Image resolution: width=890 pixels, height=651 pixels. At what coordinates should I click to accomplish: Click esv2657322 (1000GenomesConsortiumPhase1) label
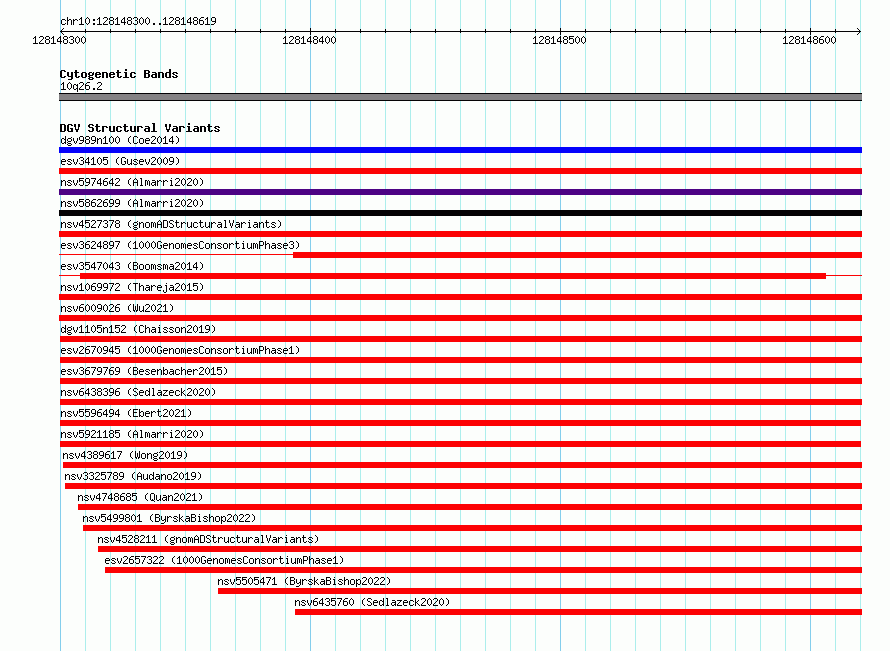[224, 560]
